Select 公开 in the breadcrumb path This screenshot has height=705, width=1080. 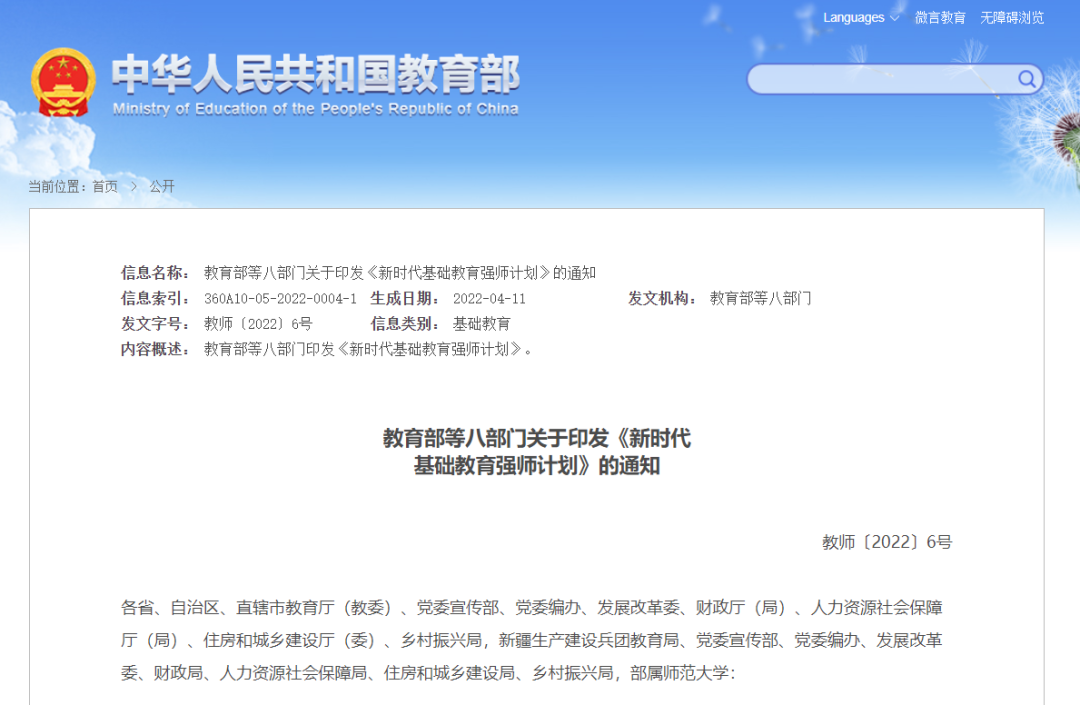(162, 187)
